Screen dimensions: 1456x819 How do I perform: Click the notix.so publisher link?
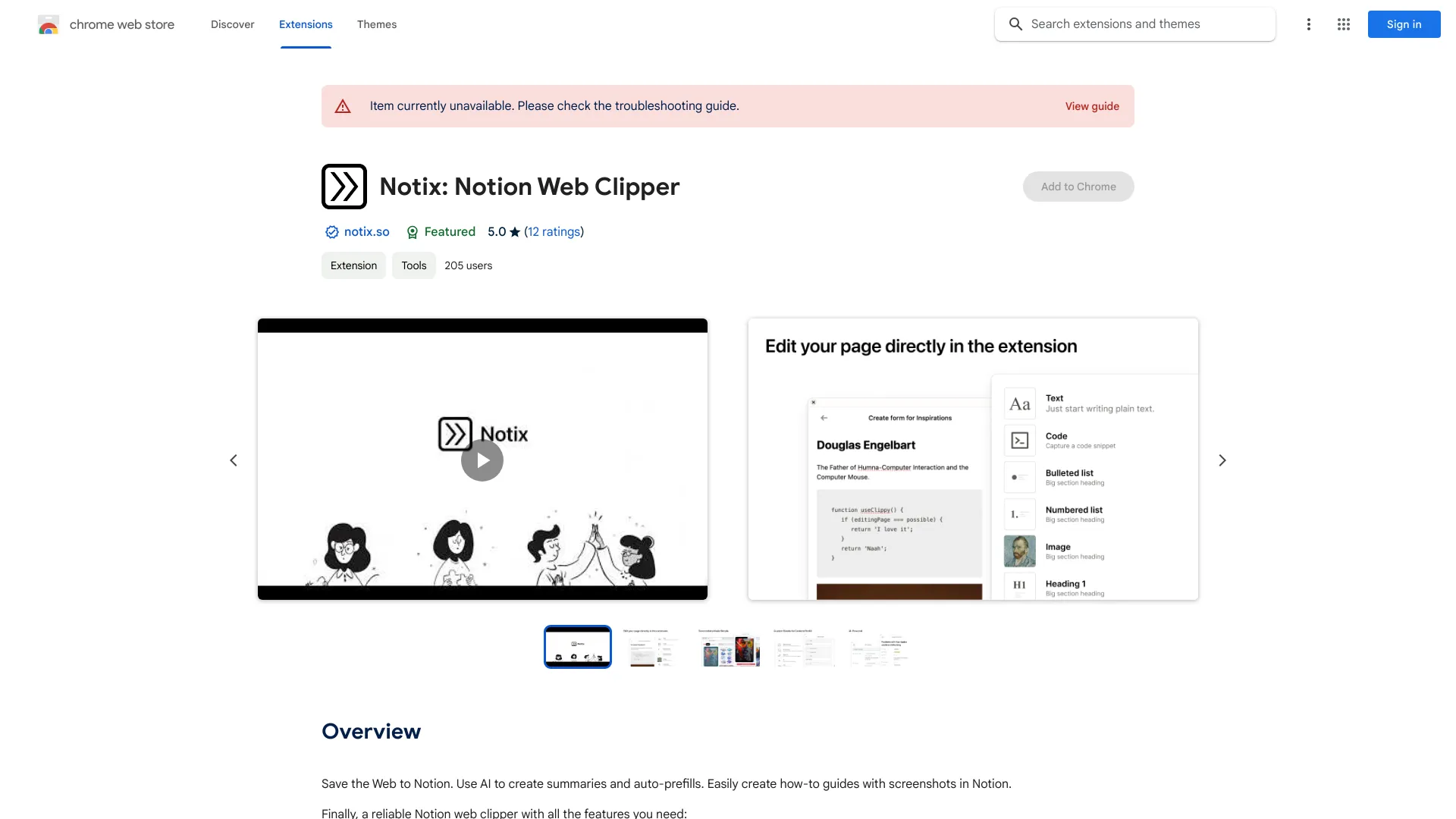[x=366, y=231]
